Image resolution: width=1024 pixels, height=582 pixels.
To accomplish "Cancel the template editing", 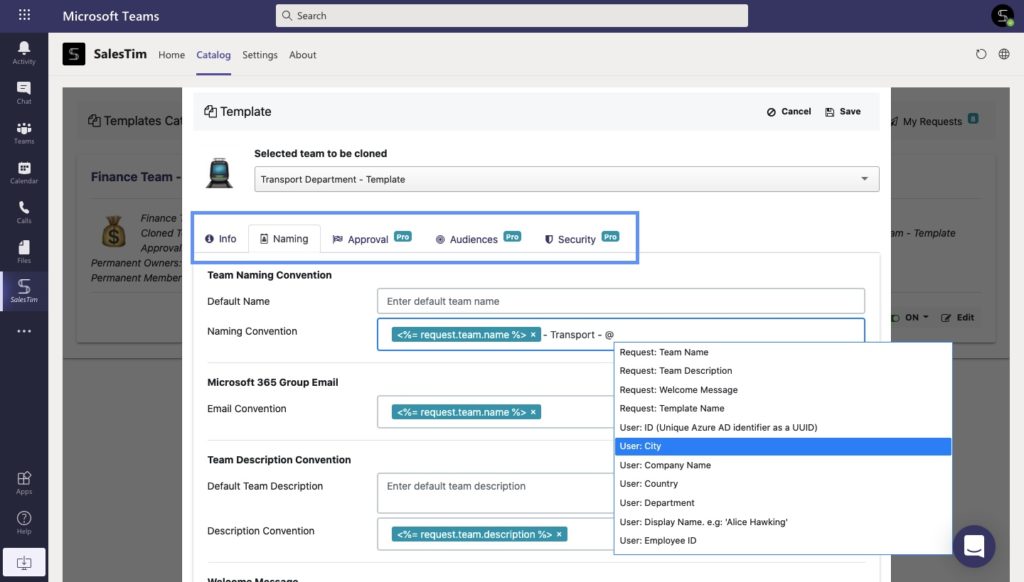I will pos(789,112).
